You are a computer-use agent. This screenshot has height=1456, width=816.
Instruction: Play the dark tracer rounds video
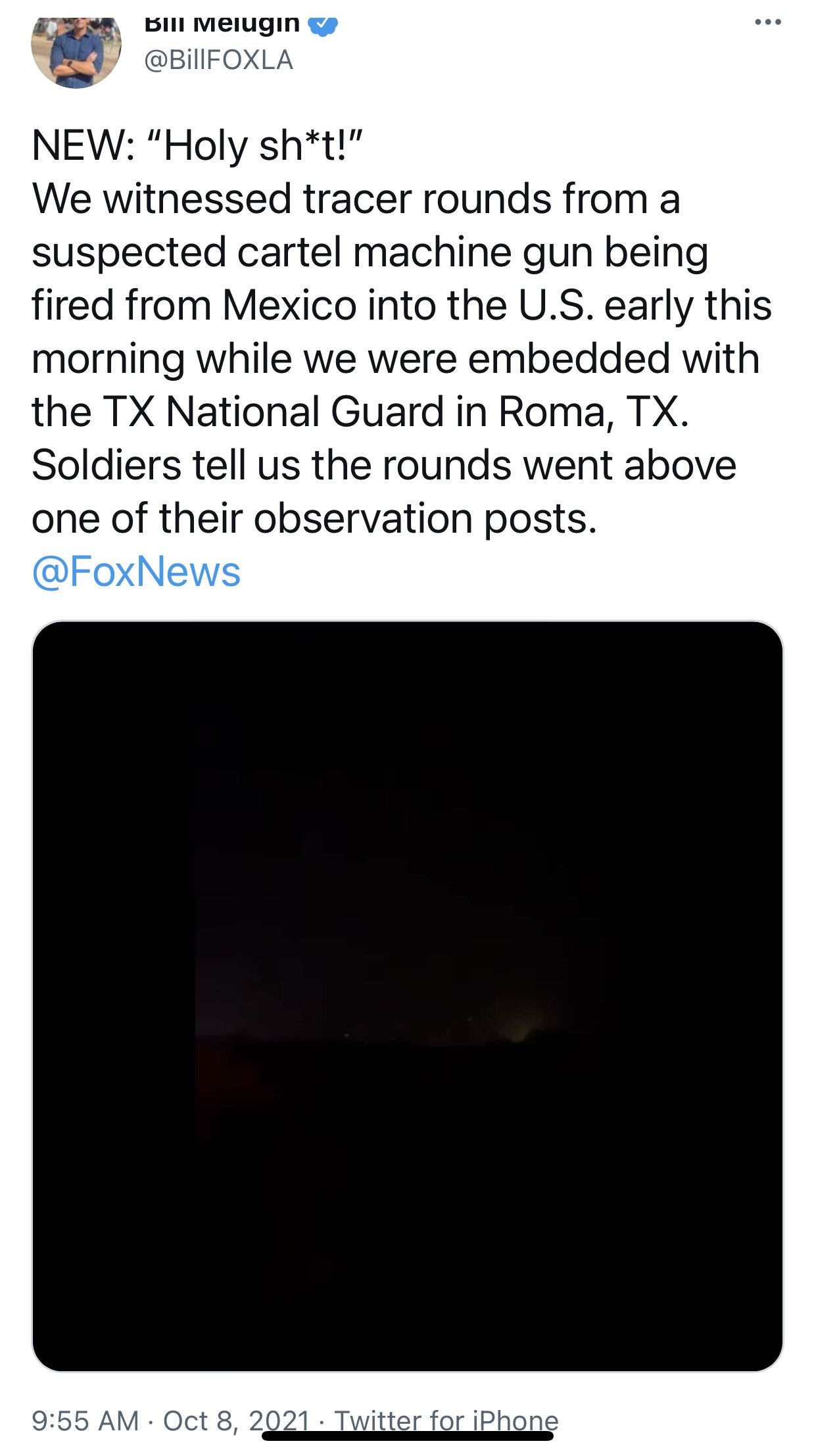[x=407, y=996]
